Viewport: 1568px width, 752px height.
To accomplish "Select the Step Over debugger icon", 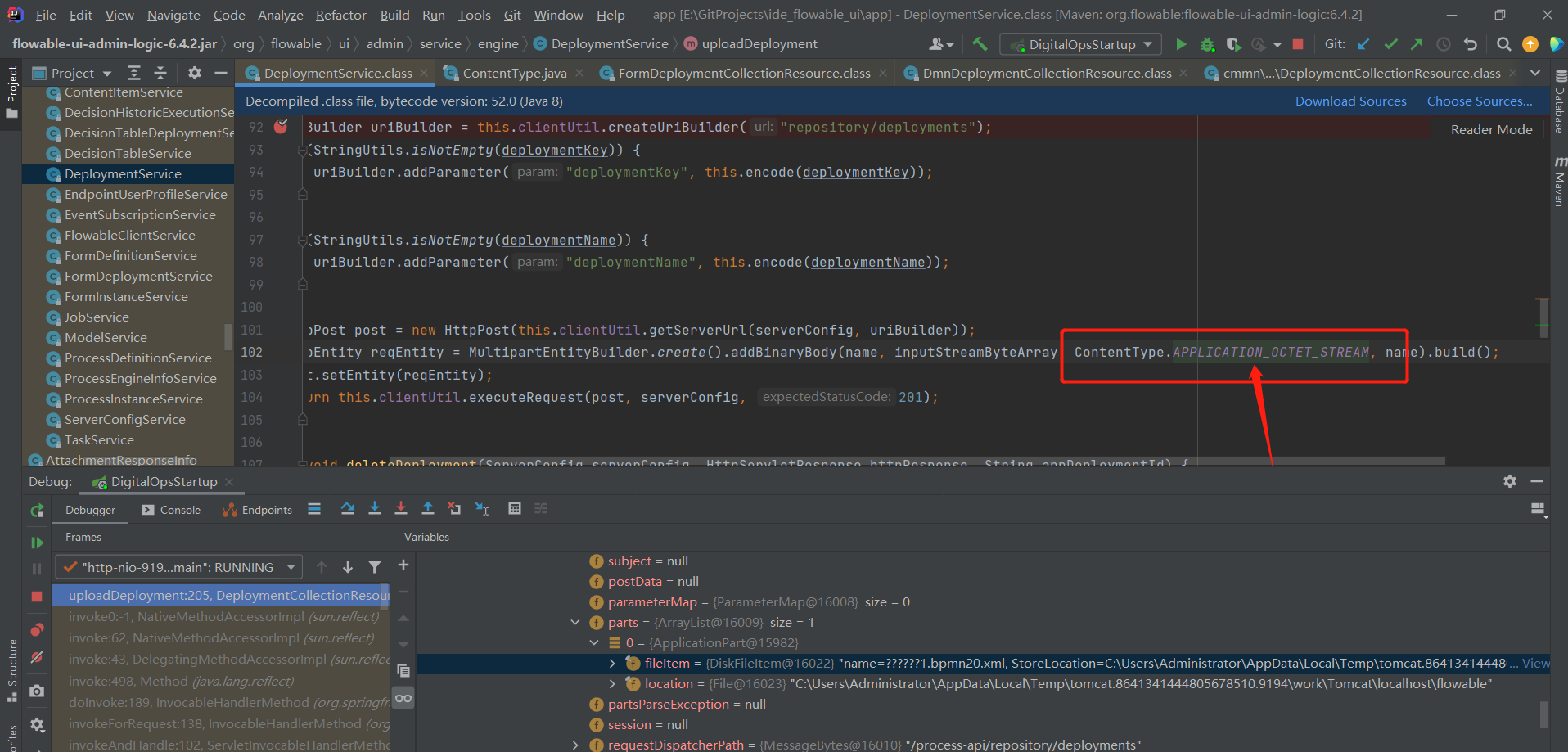I will click(x=347, y=508).
